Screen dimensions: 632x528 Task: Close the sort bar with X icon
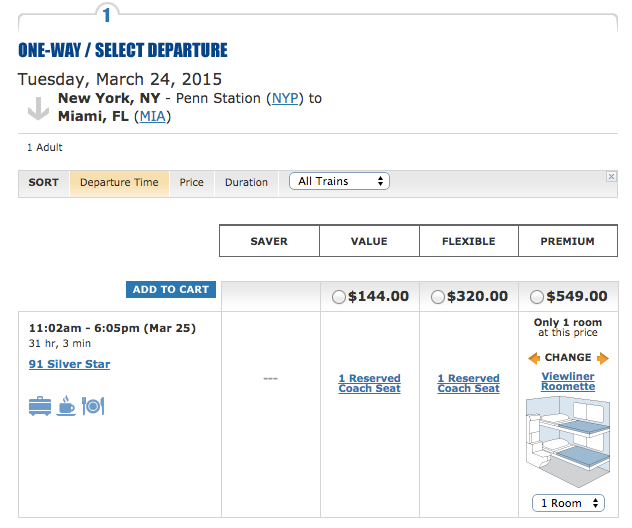[611, 177]
